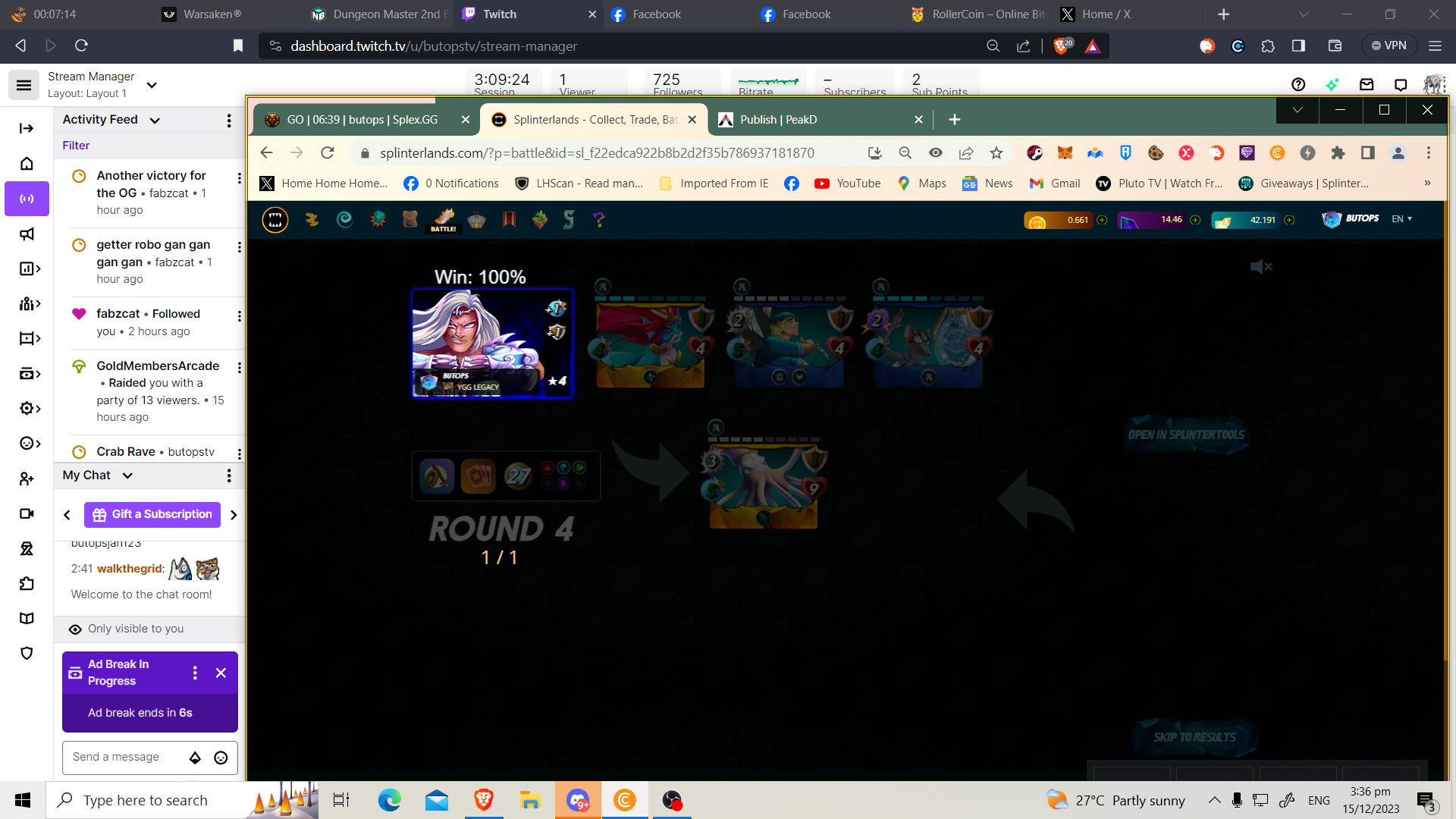This screenshot has width=1456, height=819.
Task: Open the Alerts megaphone icon in sidebar
Action: click(27, 234)
